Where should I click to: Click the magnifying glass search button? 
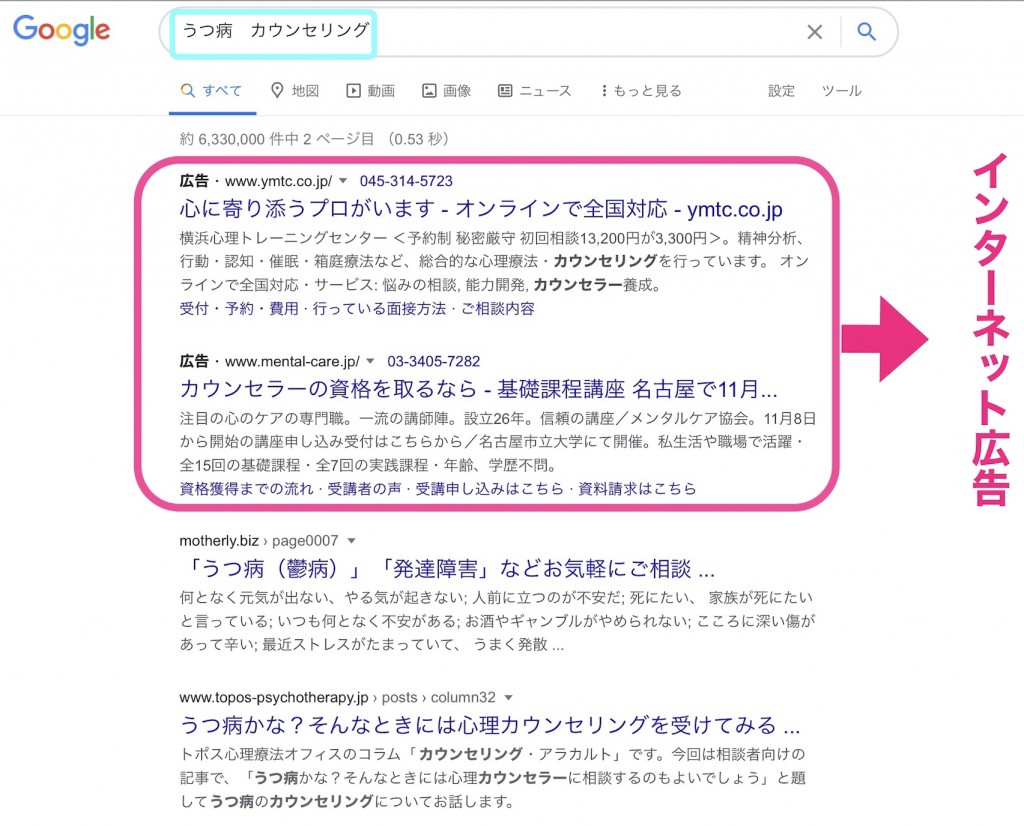click(x=867, y=31)
